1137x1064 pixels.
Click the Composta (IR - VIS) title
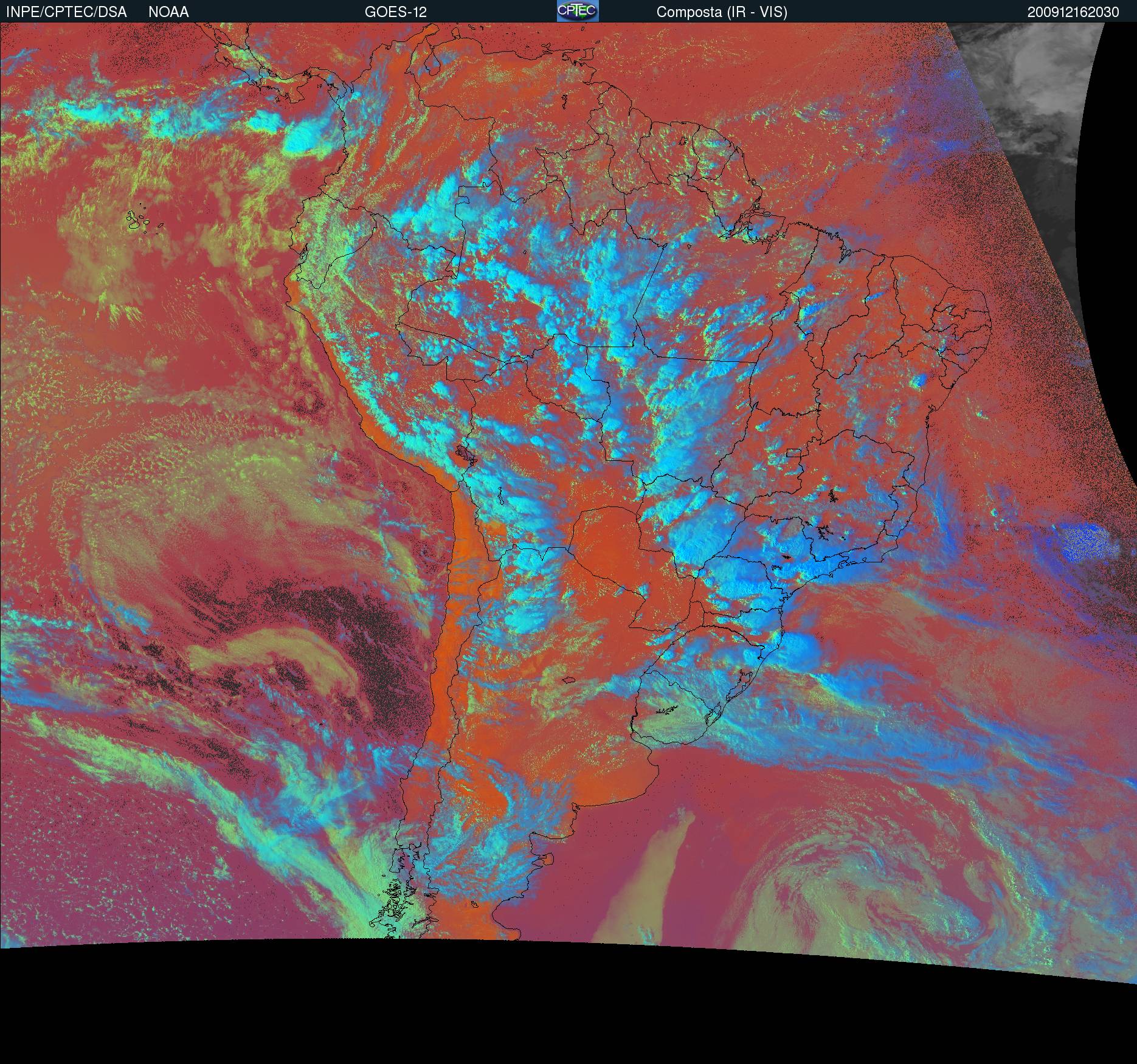click(x=722, y=12)
